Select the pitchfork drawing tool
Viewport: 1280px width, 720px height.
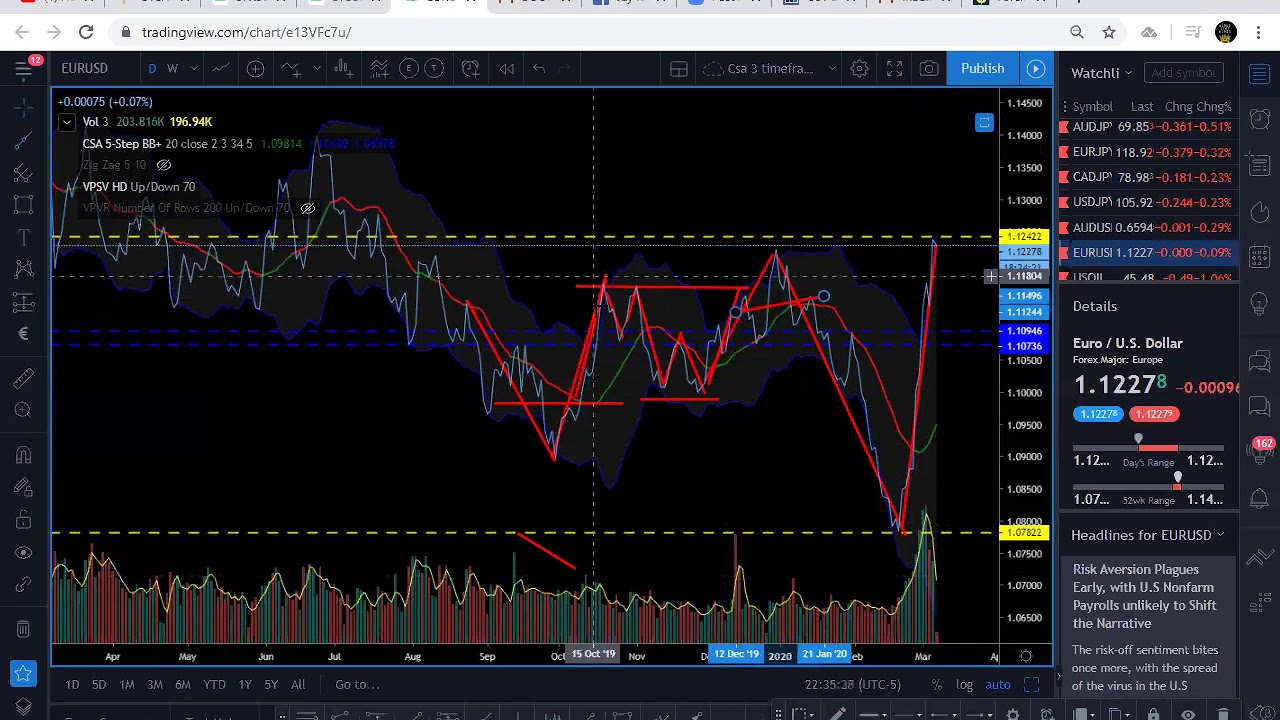[24, 172]
